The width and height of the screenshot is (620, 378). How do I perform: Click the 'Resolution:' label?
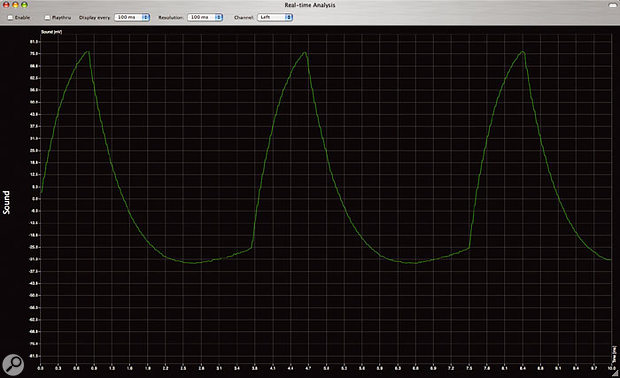[x=170, y=18]
